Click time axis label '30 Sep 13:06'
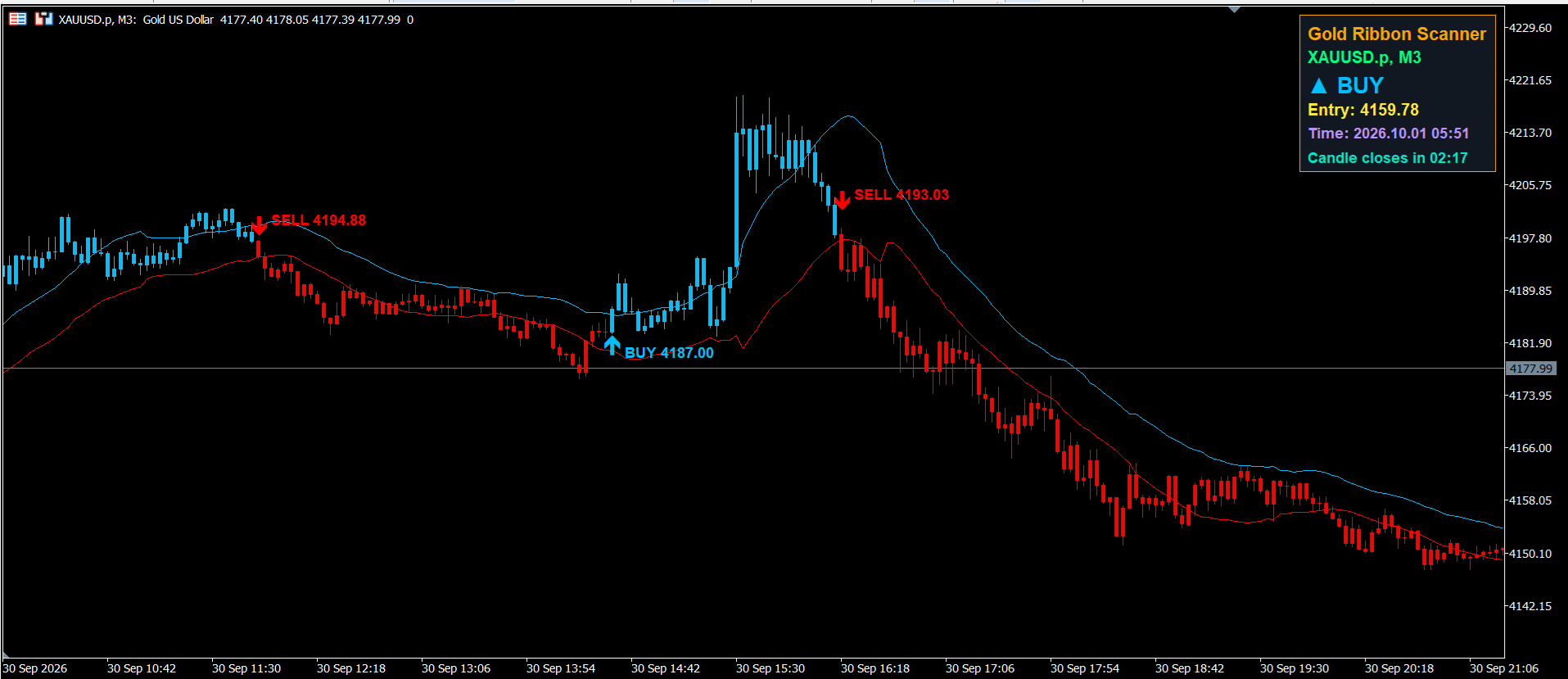The image size is (1568, 679). 456,668
